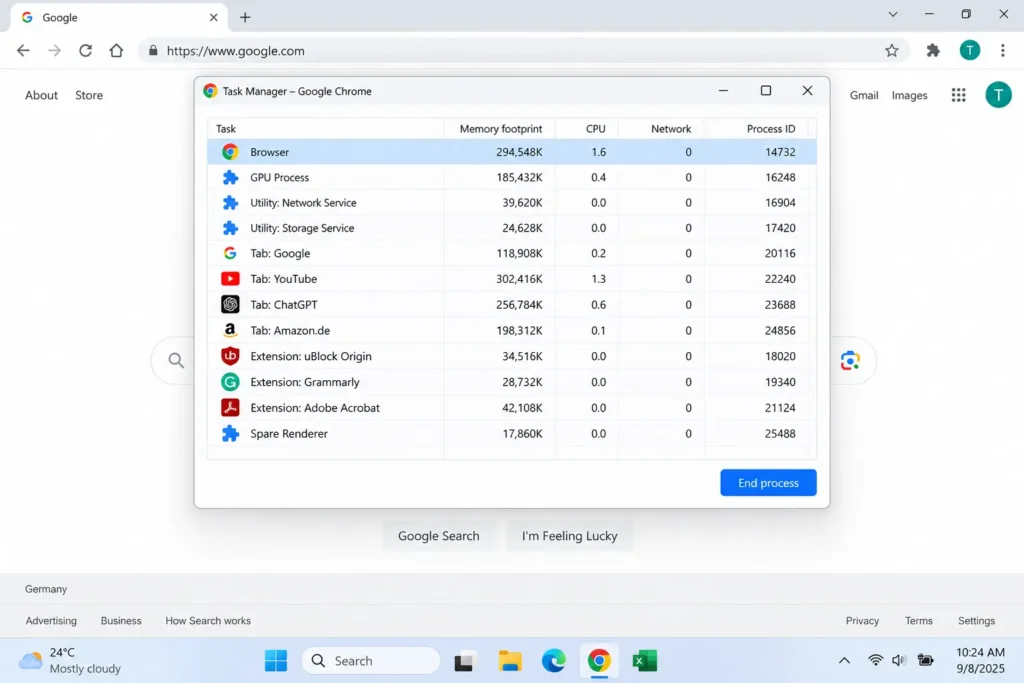Open the About link
1024x683 pixels.
(x=41, y=95)
